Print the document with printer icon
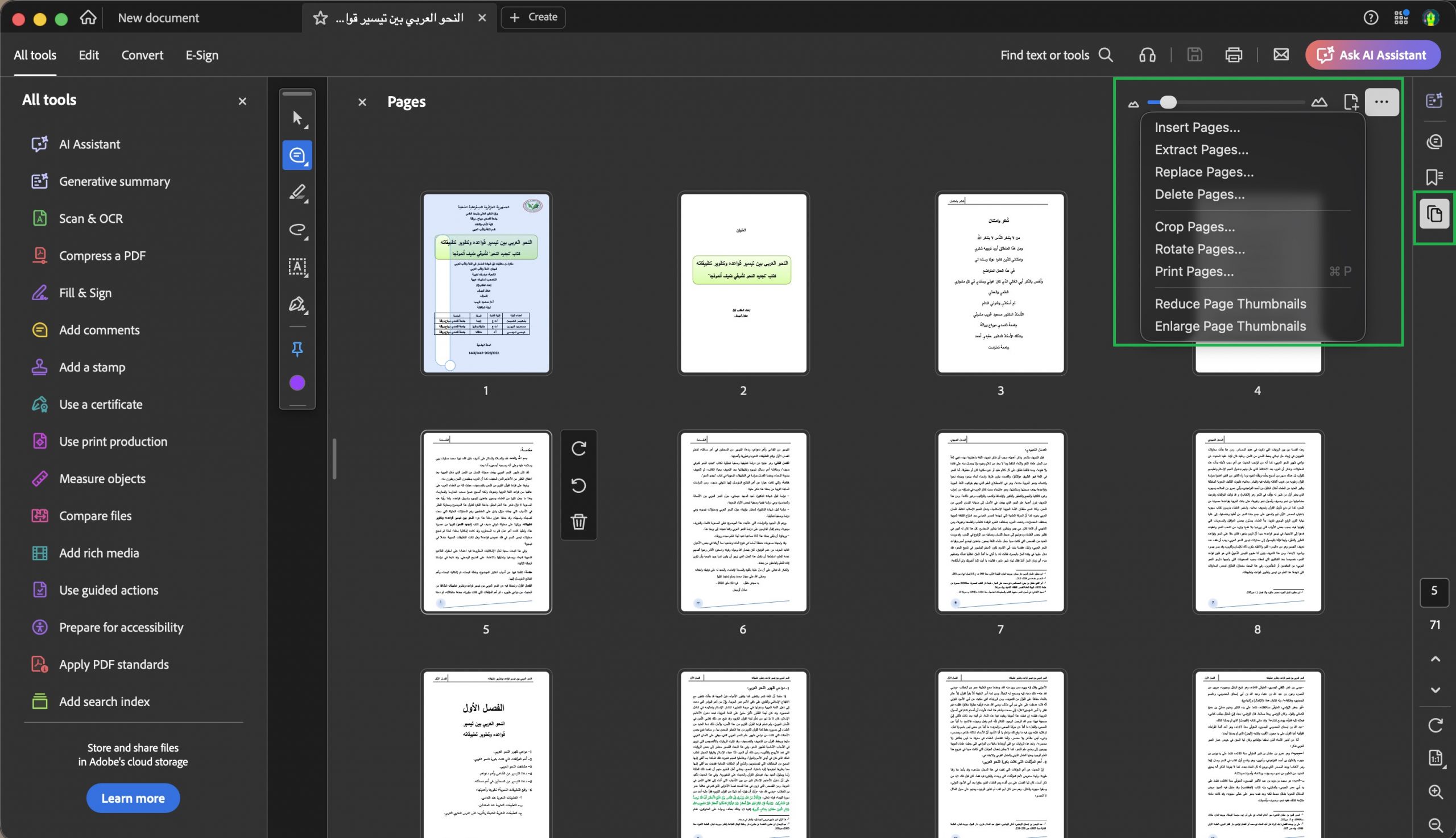The height and width of the screenshot is (838, 1456). pos(1233,55)
